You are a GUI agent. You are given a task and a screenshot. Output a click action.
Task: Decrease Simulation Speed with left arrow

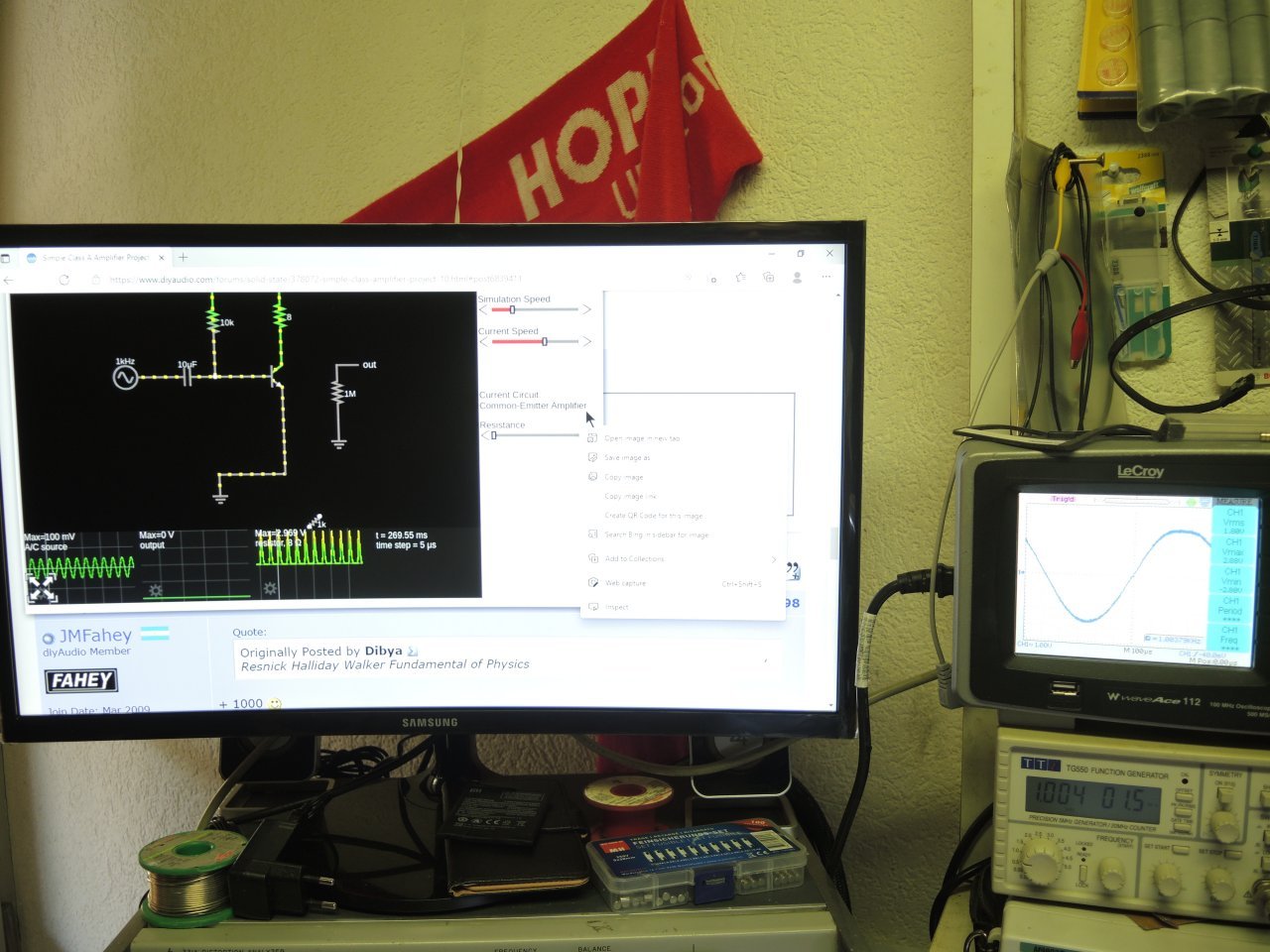pos(484,310)
